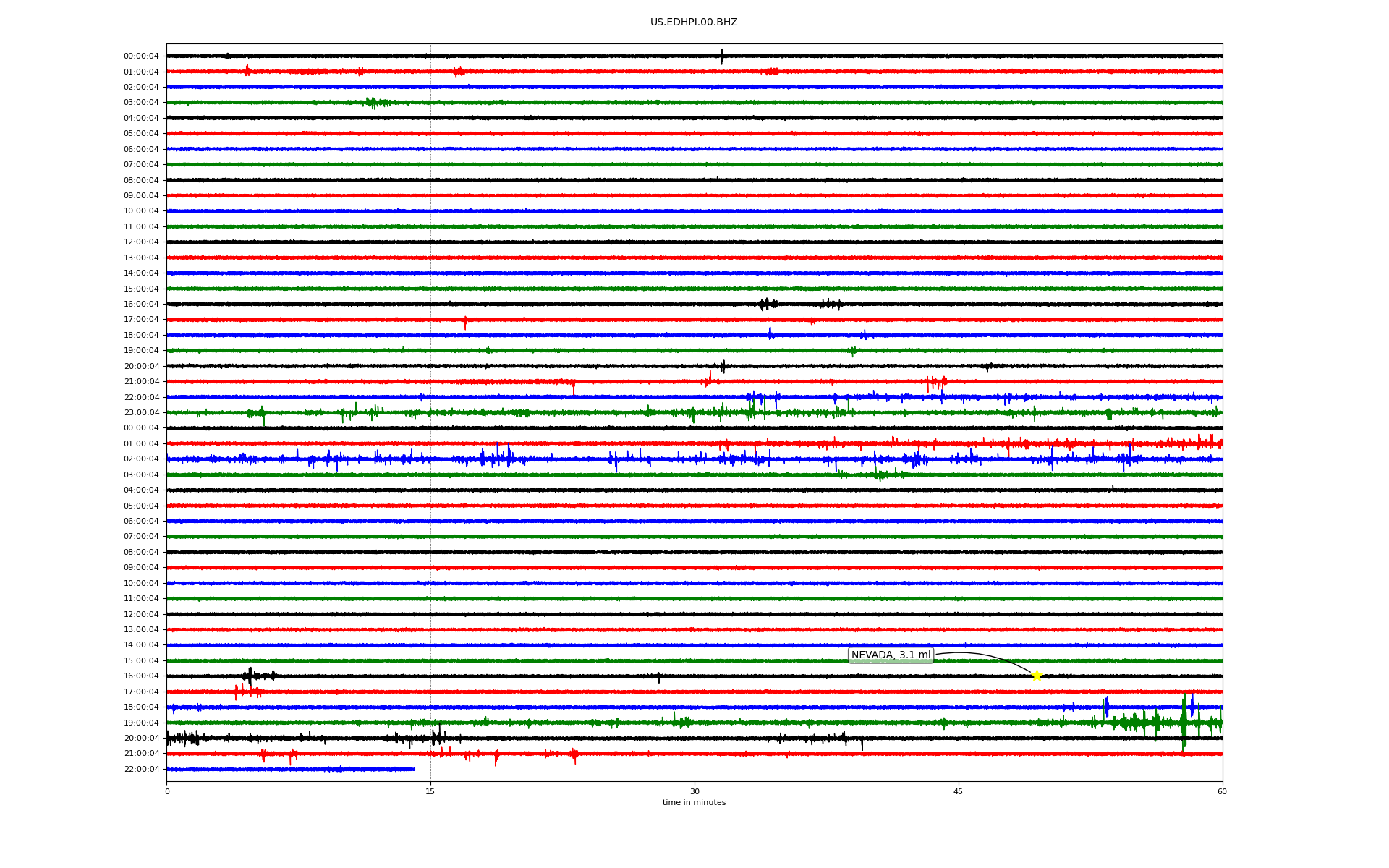Viewport: 1389px width, 868px height.
Task: Click x-axis tick label 45
Action: click(959, 791)
